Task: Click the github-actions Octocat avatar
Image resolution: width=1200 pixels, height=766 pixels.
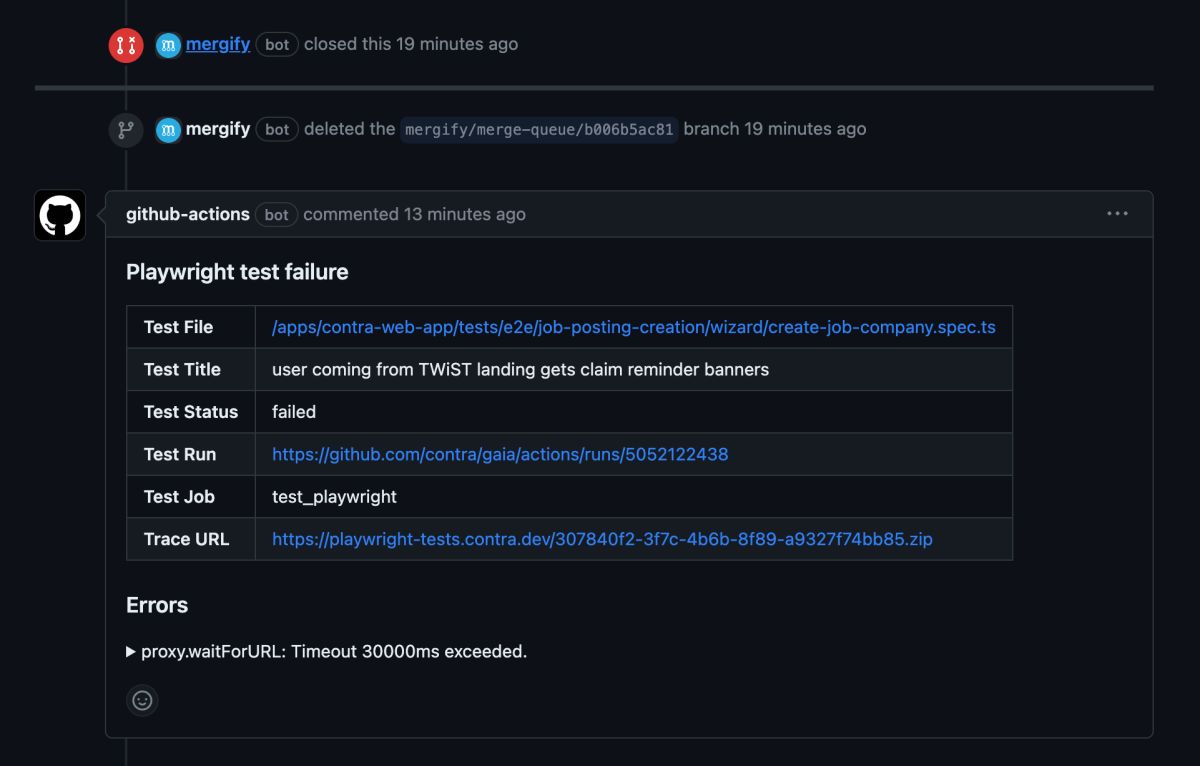Action: pyautogui.click(x=60, y=215)
